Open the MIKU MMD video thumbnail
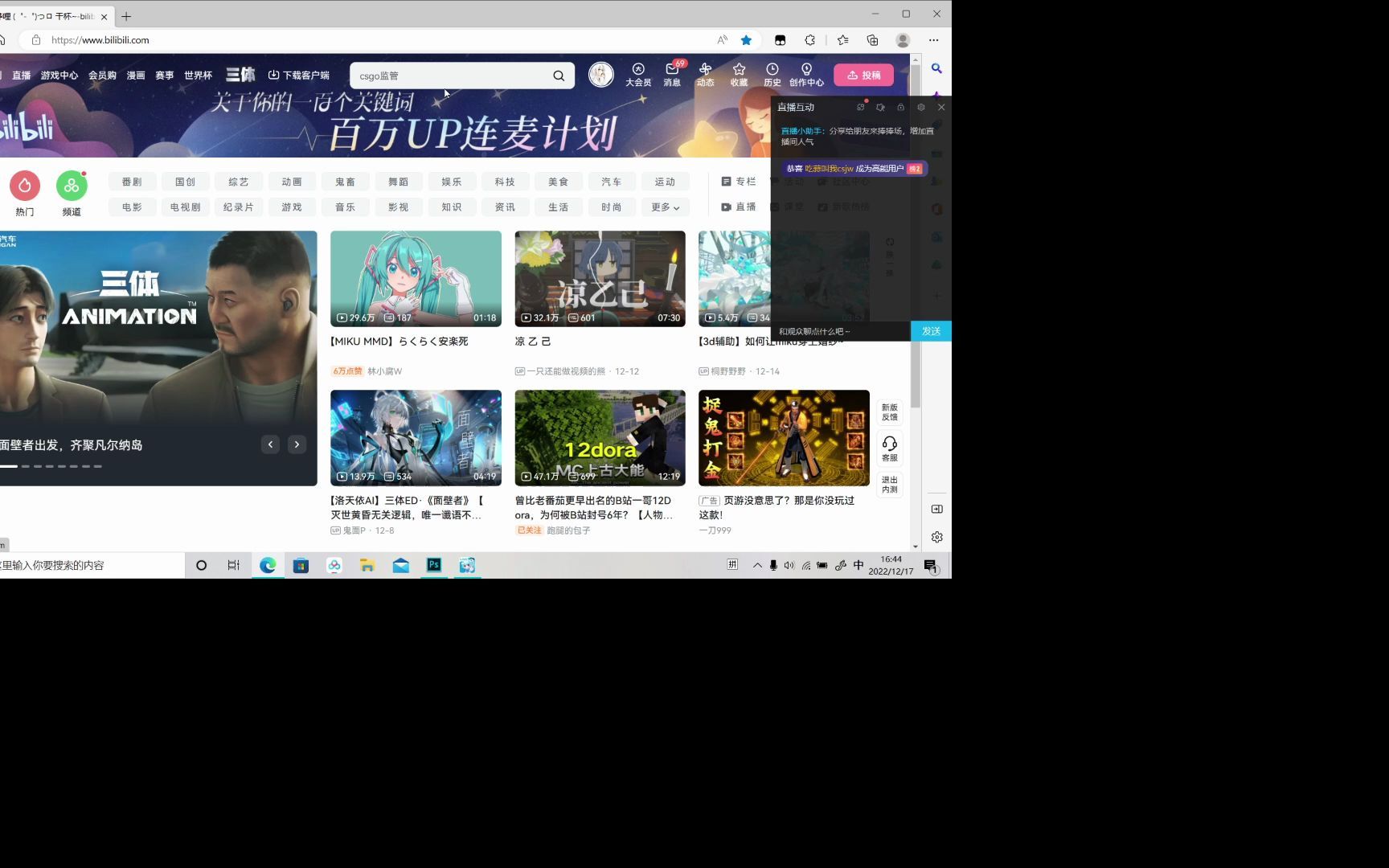 tap(416, 279)
